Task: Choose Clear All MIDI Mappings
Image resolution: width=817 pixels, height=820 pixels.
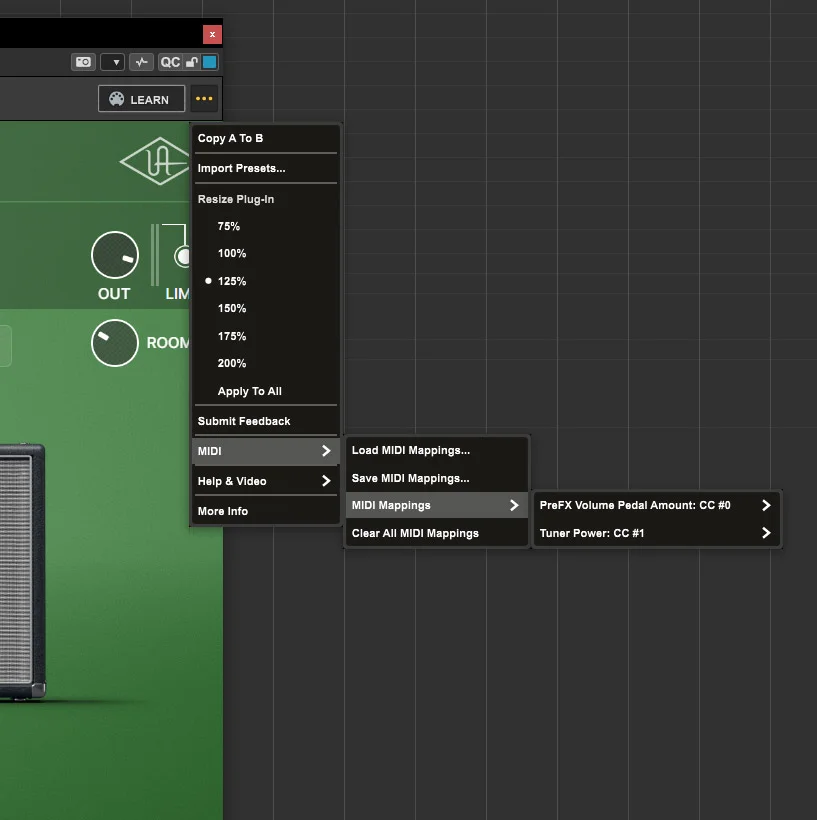Action: click(x=437, y=533)
